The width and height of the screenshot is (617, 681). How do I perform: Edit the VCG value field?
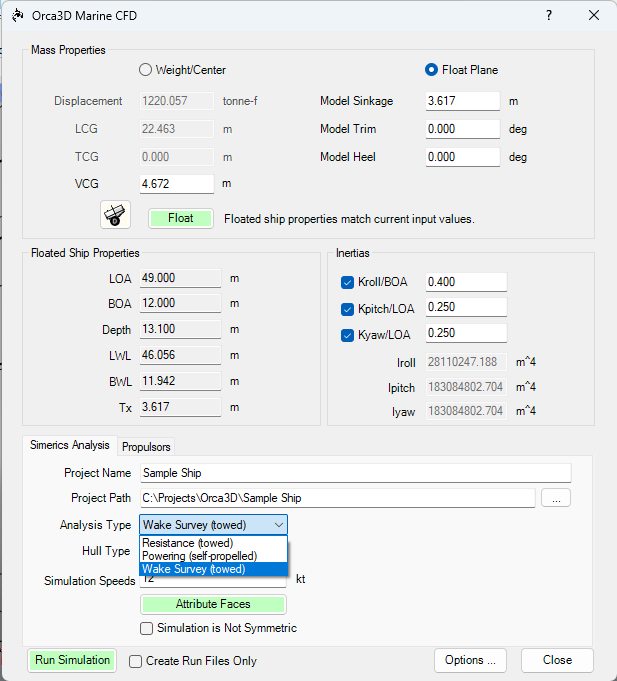coord(177,184)
